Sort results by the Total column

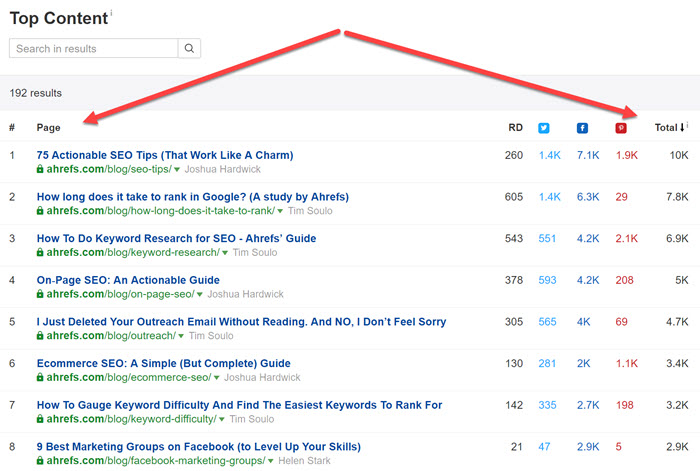667,128
